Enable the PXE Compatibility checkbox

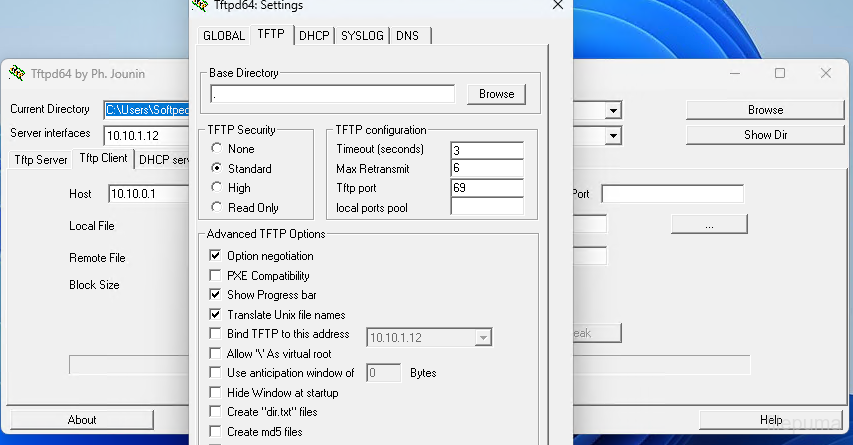215,276
